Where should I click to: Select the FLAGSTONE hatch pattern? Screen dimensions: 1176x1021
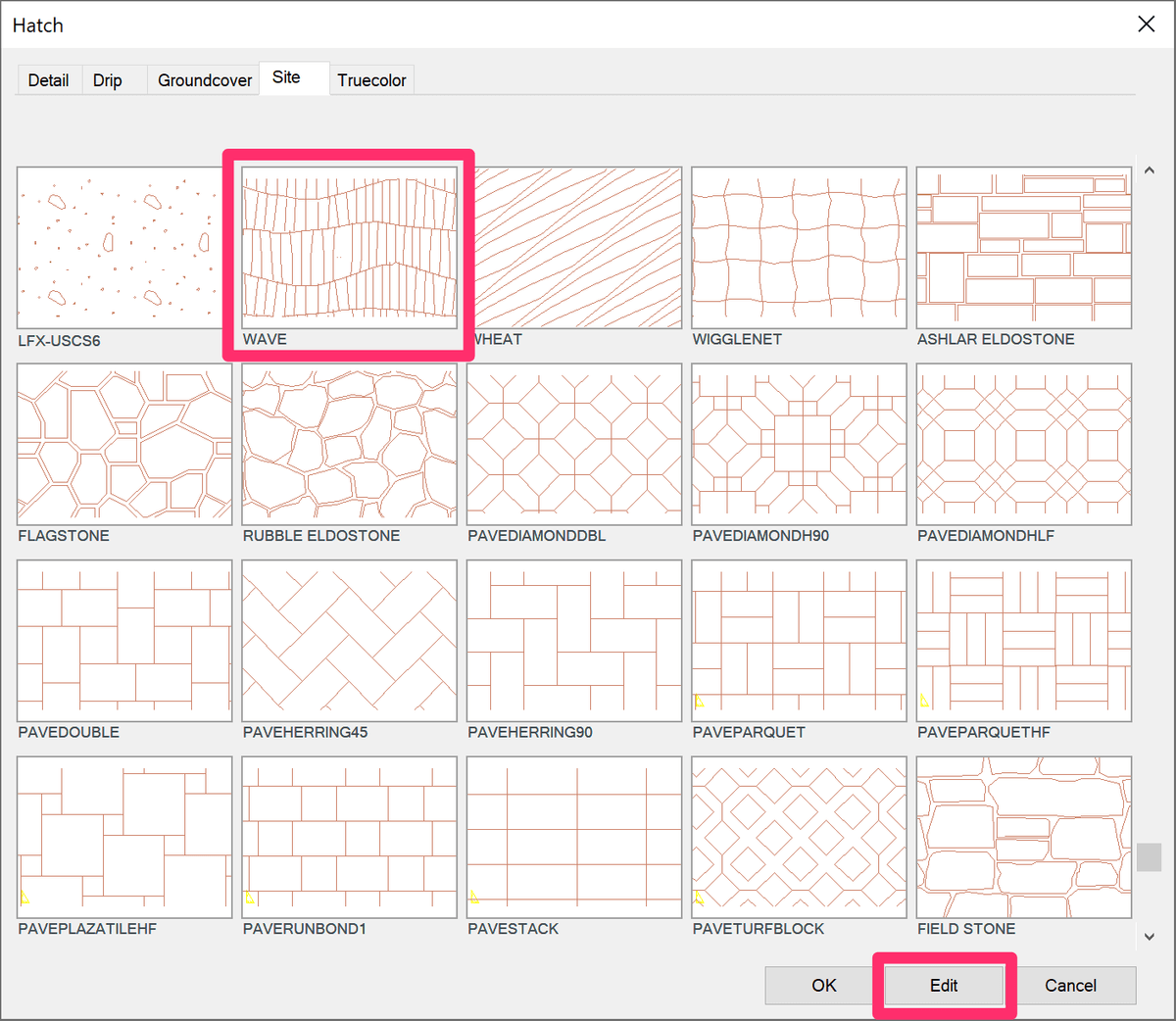pyautogui.click(x=123, y=444)
